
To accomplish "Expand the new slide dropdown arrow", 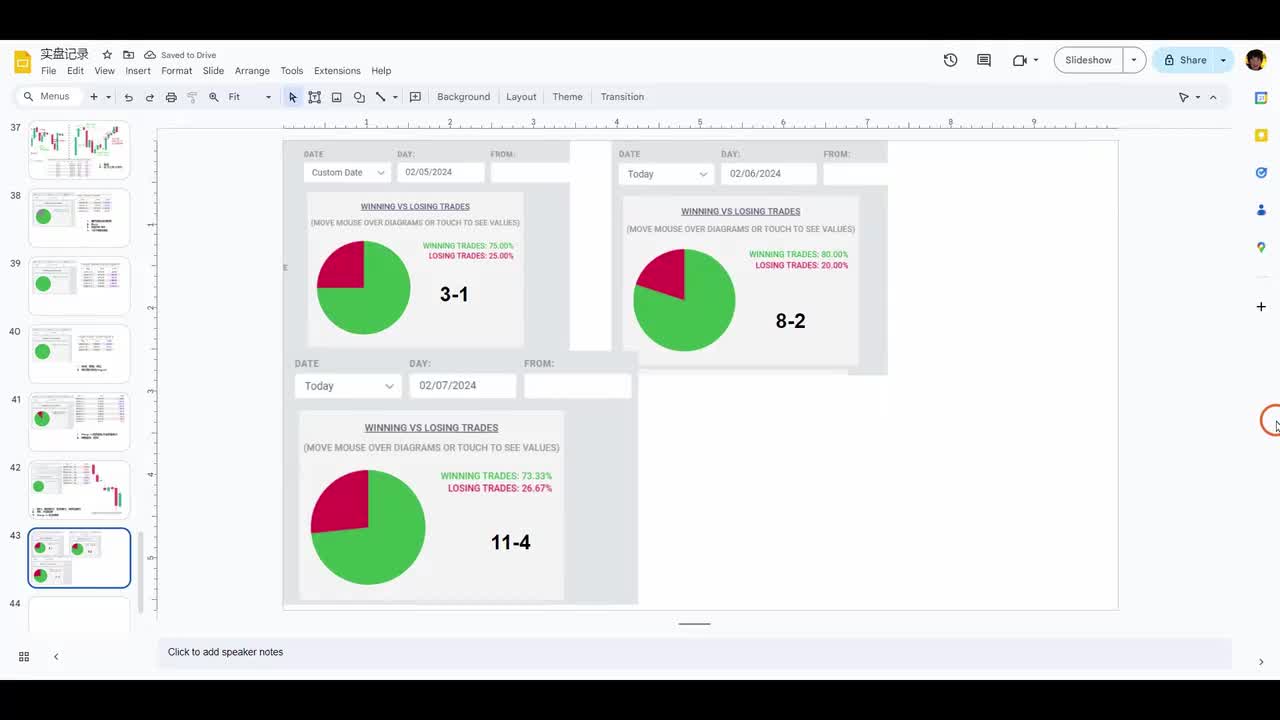I will click(x=108, y=97).
